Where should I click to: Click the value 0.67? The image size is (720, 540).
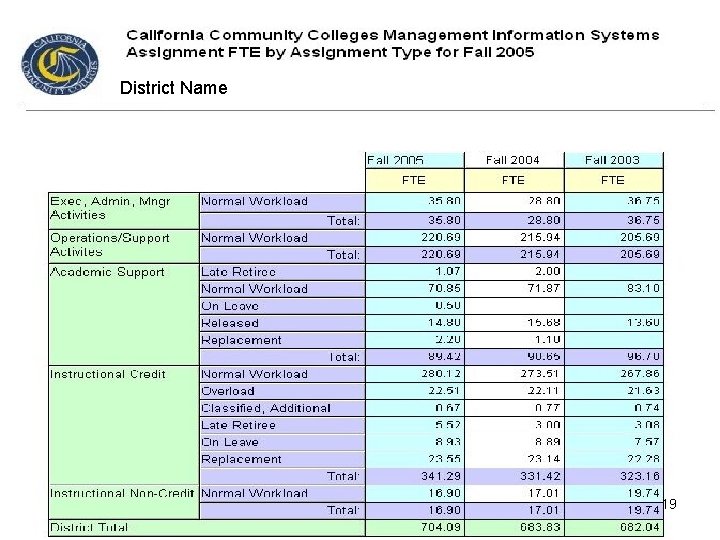click(x=448, y=408)
